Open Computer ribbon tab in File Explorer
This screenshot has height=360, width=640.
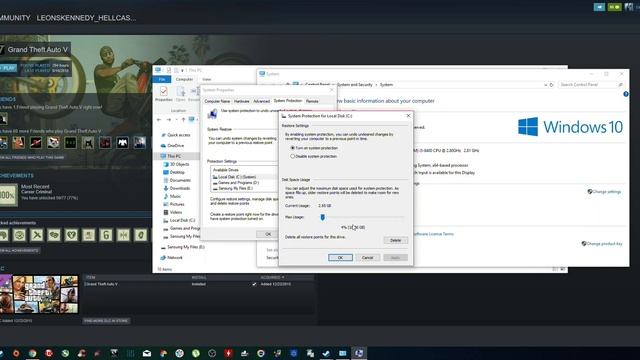[x=184, y=79]
